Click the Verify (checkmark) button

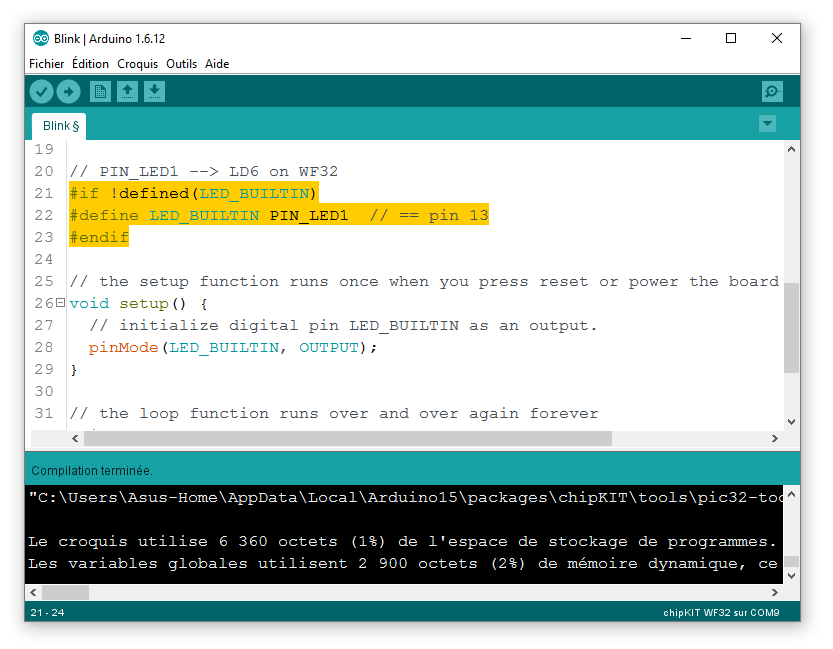pyautogui.click(x=41, y=92)
